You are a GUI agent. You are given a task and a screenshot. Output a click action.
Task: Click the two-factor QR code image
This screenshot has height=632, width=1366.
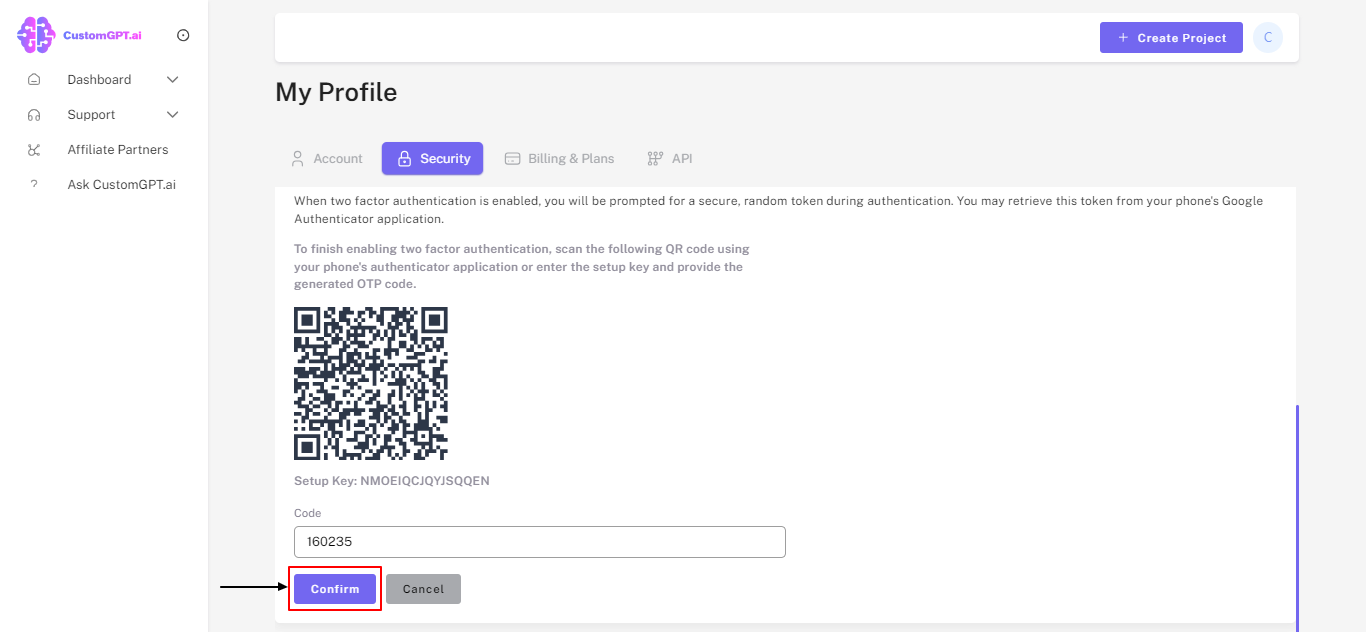tap(371, 383)
